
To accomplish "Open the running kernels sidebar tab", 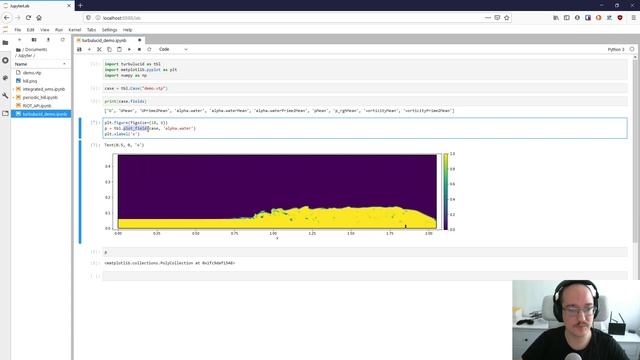I will click(5, 60).
